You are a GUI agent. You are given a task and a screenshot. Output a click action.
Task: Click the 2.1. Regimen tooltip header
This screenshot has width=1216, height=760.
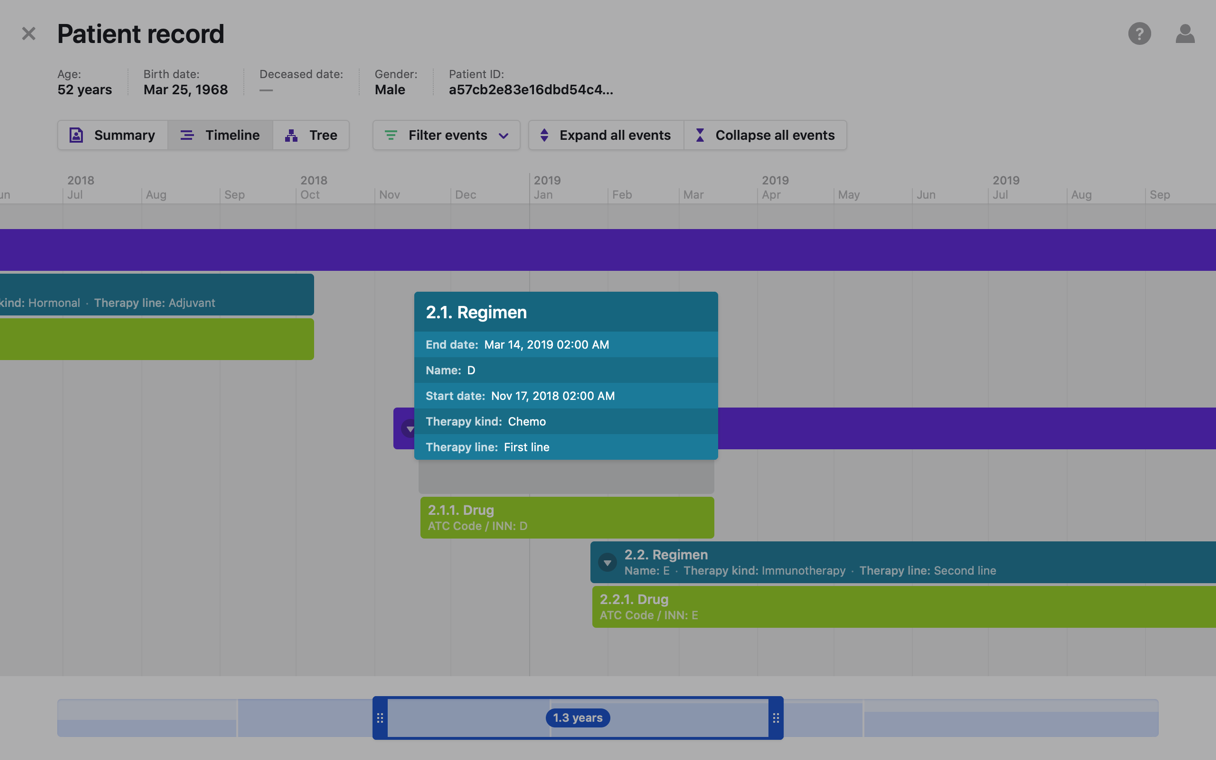coord(565,312)
